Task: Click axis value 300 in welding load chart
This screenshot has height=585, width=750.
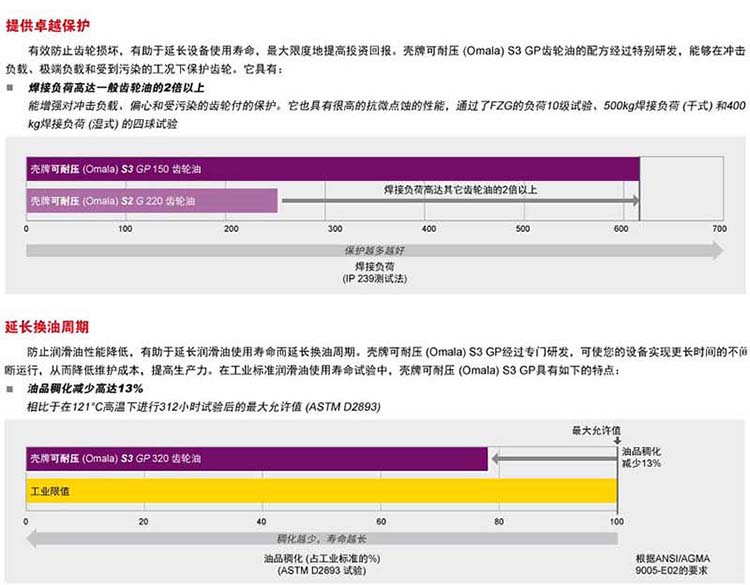Action: click(x=335, y=229)
